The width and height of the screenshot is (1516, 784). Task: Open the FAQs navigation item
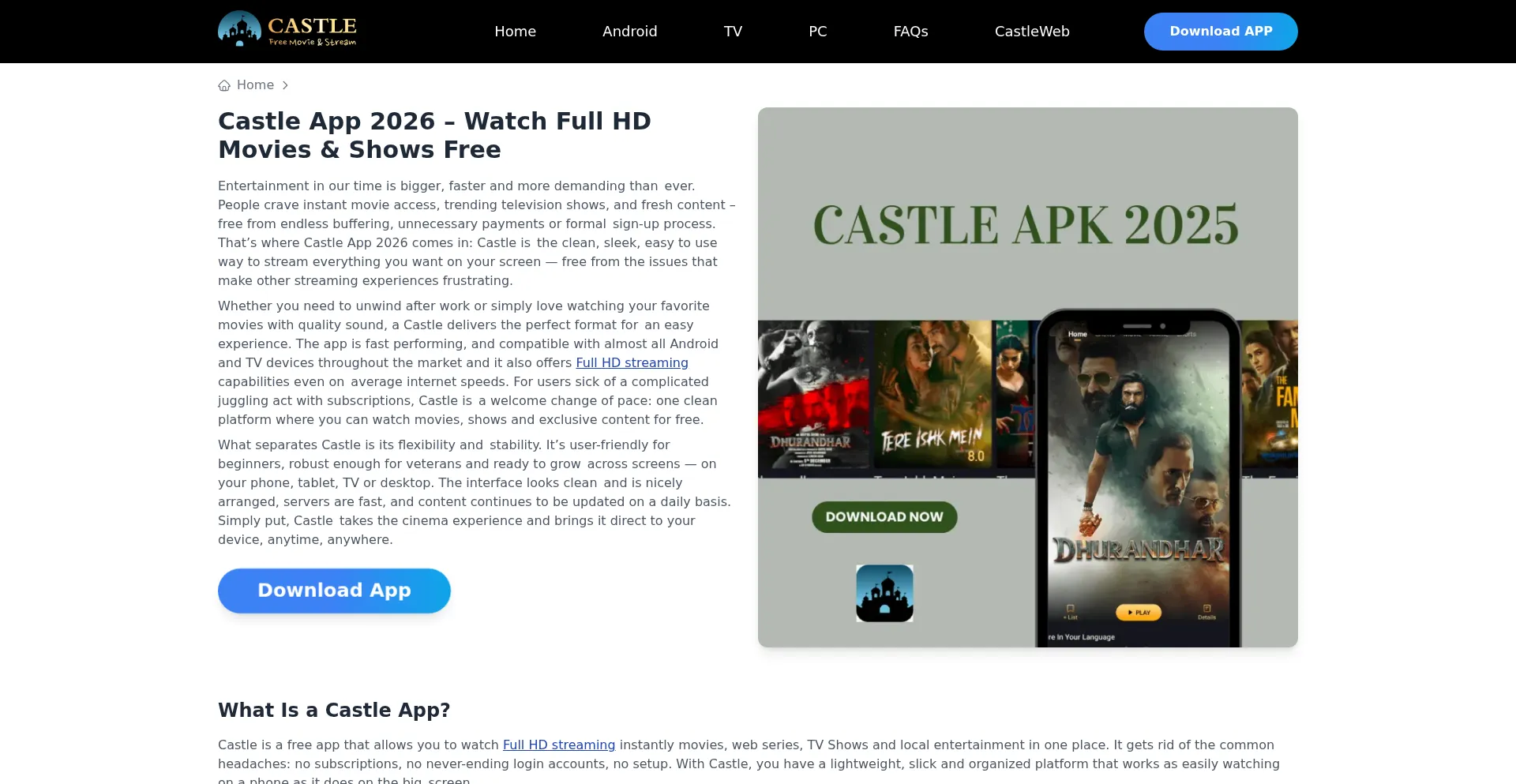910,32
